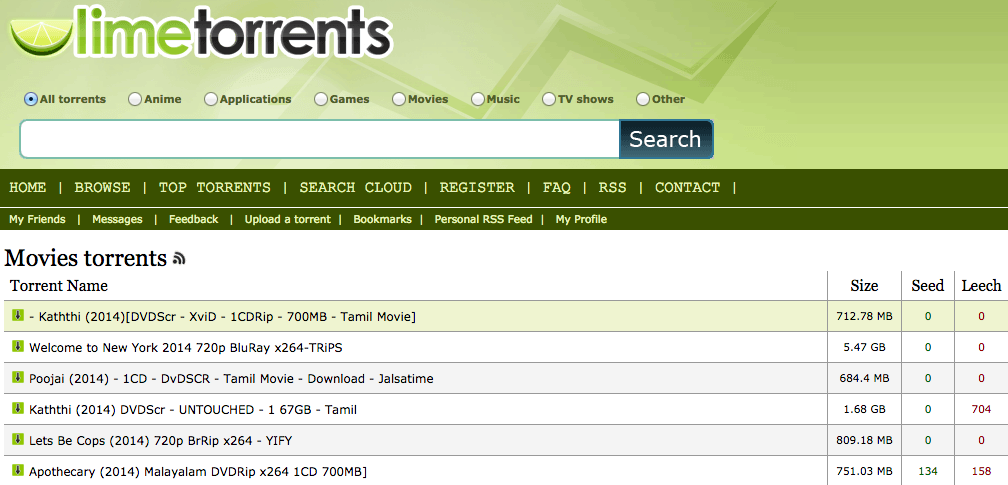
Task: Click the 684.4 MB size cell
Action: (x=864, y=378)
